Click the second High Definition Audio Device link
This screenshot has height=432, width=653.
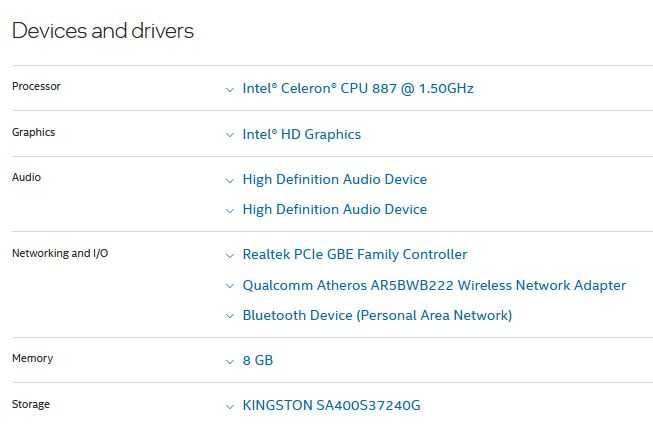[x=335, y=209]
